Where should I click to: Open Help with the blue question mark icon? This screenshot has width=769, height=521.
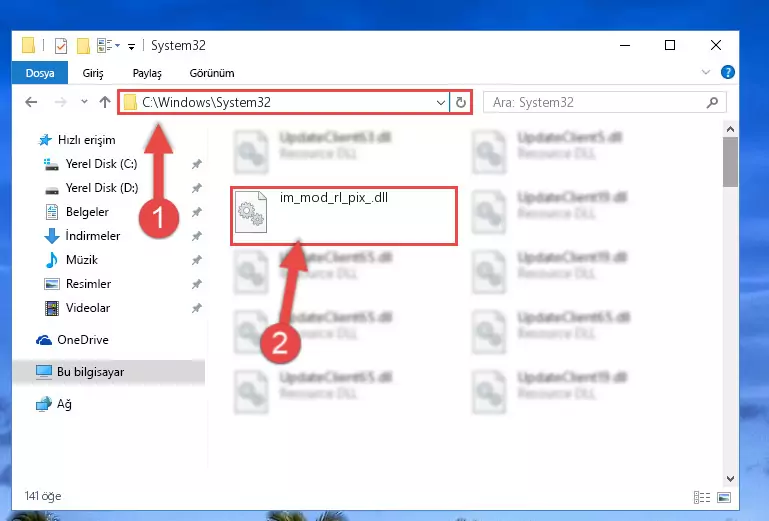coord(728,72)
